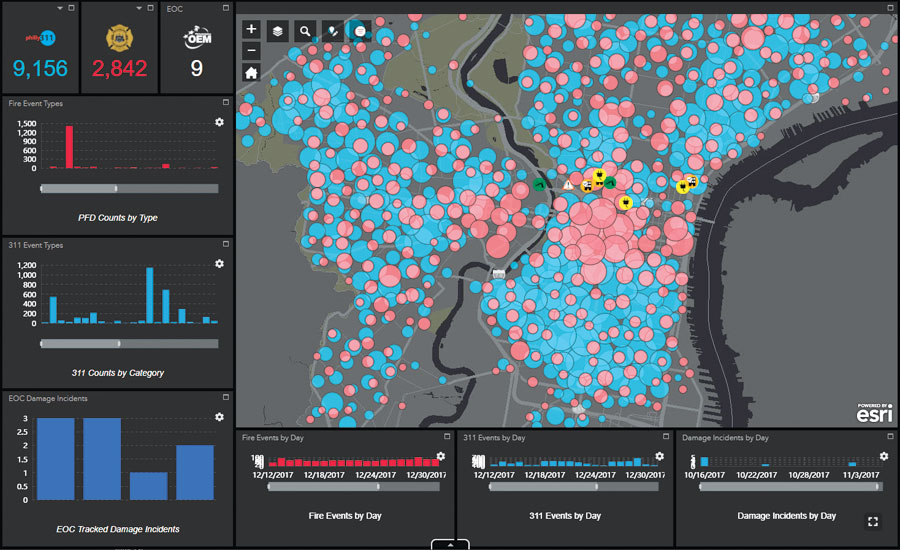Click the philly311 logo
Viewport: 900px width, 550px height.
[41, 38]
